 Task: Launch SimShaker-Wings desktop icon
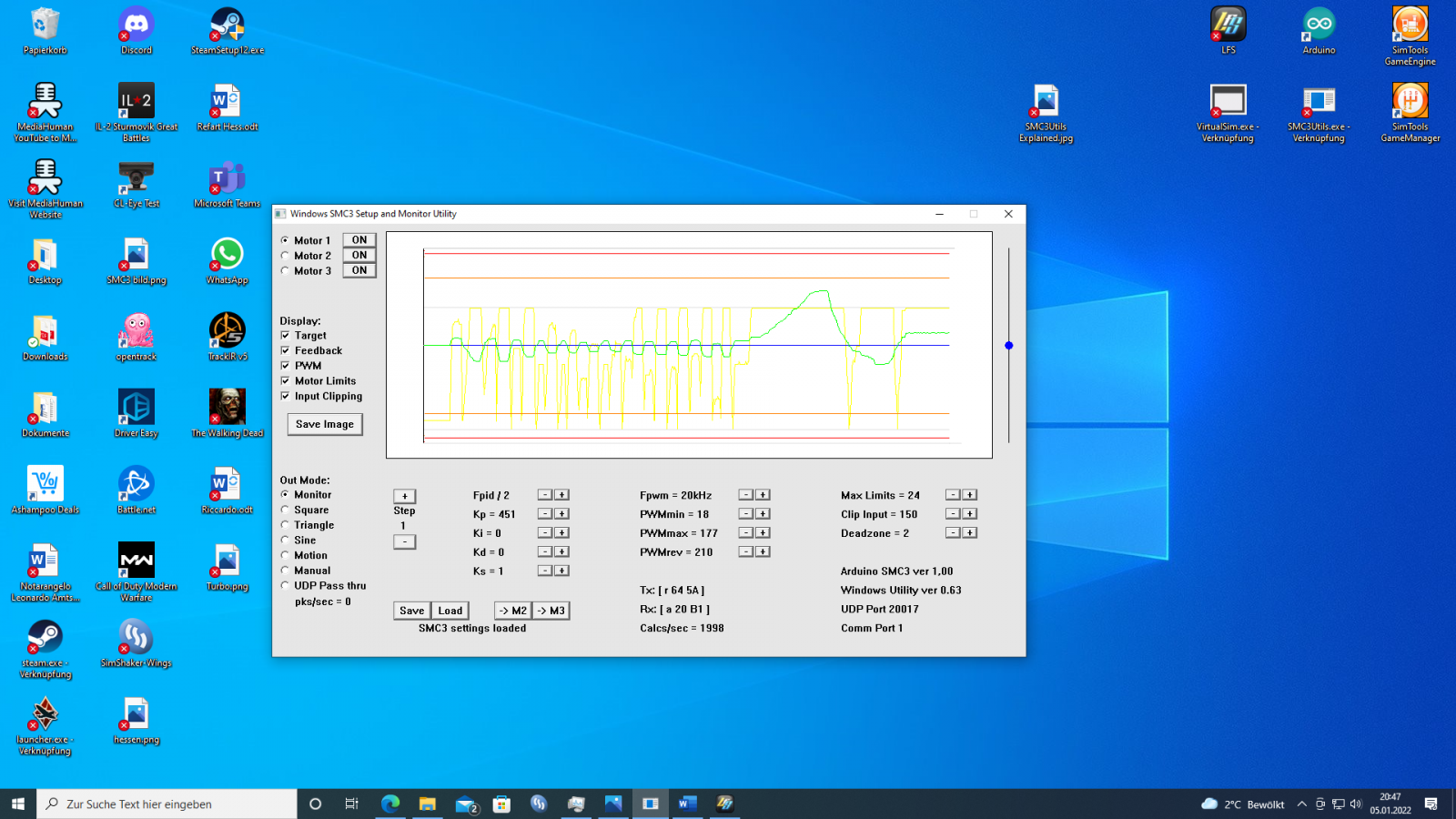tap(136, 644)
